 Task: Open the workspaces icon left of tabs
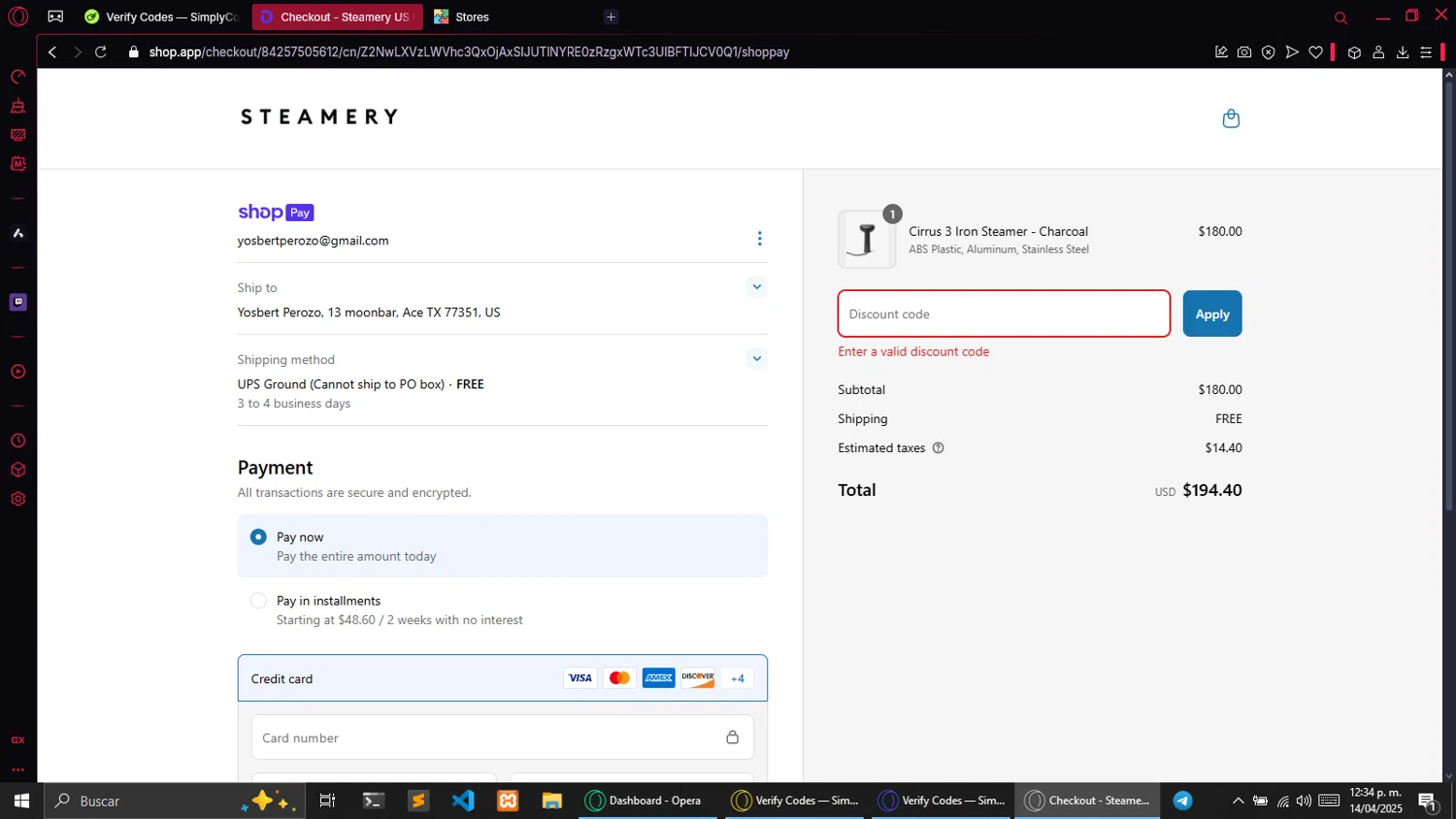click(55, 16)
